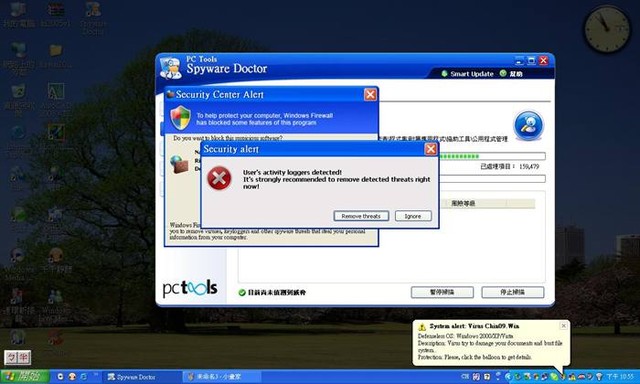Image resolution: width=640 pixels, height=384 pixels.
Task: Click the first quick launch icon on taskbar
Action: tap(60, 377)
